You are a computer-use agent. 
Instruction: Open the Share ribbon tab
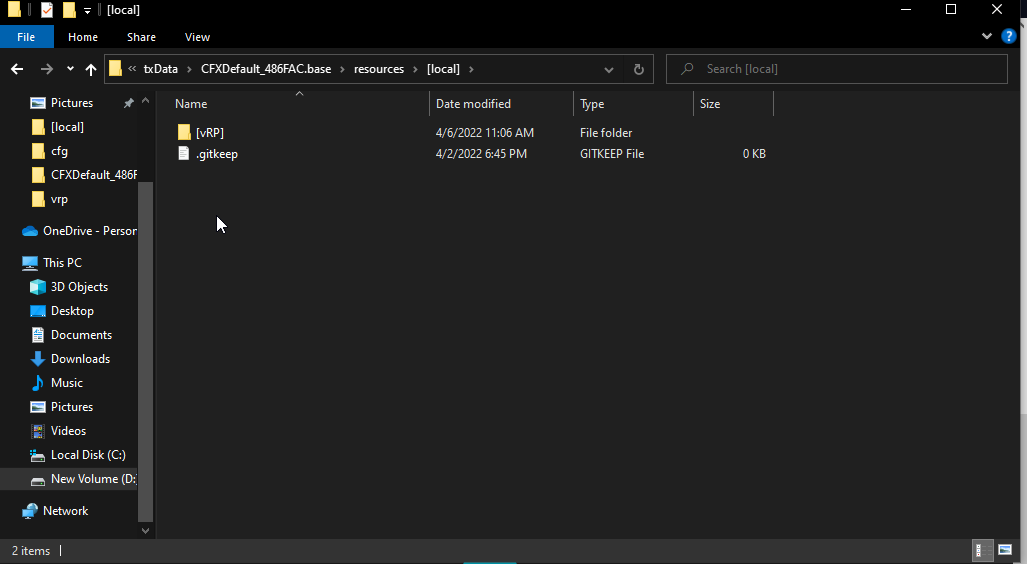click(x=141, y=37)
